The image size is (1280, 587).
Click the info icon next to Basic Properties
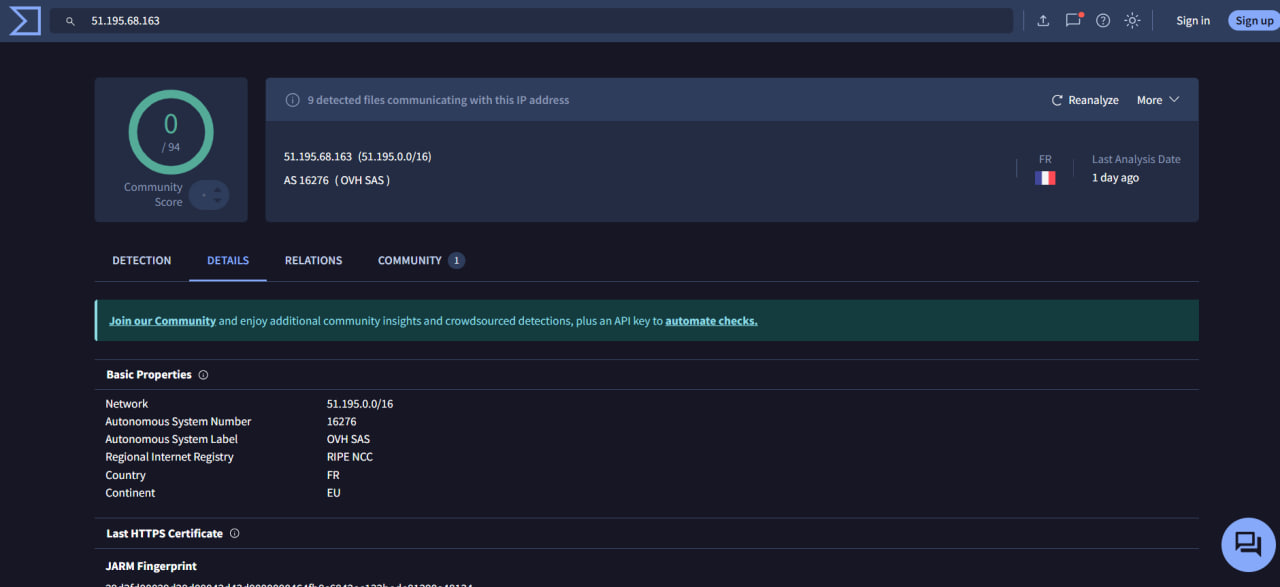203,374
